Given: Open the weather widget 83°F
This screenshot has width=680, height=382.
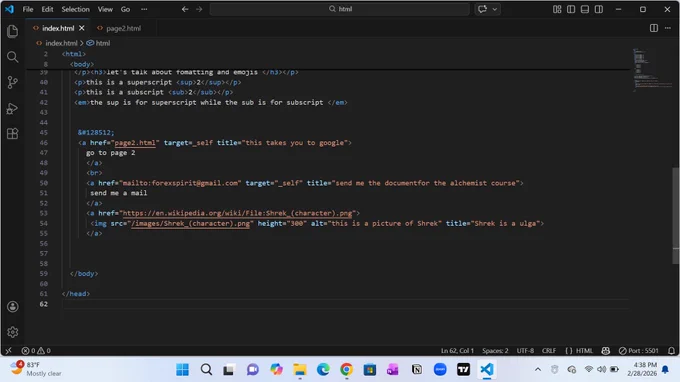Looking at the screenshot, I should [36, 369].
